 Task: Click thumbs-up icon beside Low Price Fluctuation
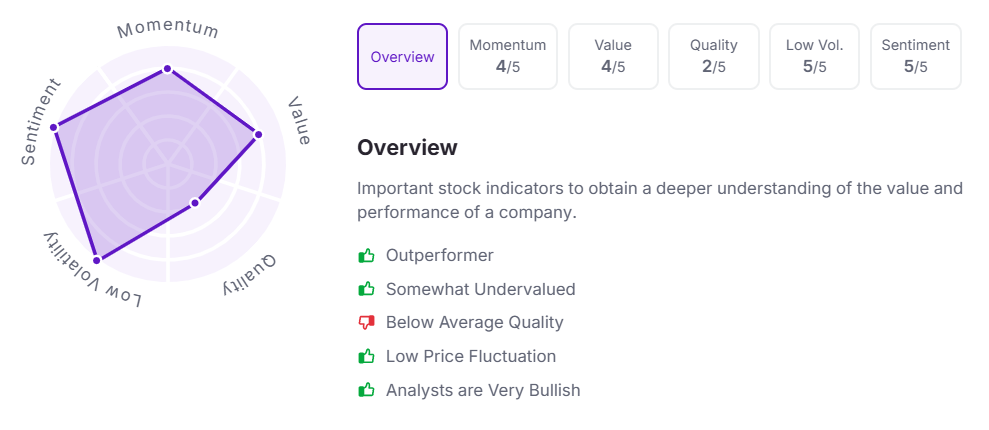point(366,356)
